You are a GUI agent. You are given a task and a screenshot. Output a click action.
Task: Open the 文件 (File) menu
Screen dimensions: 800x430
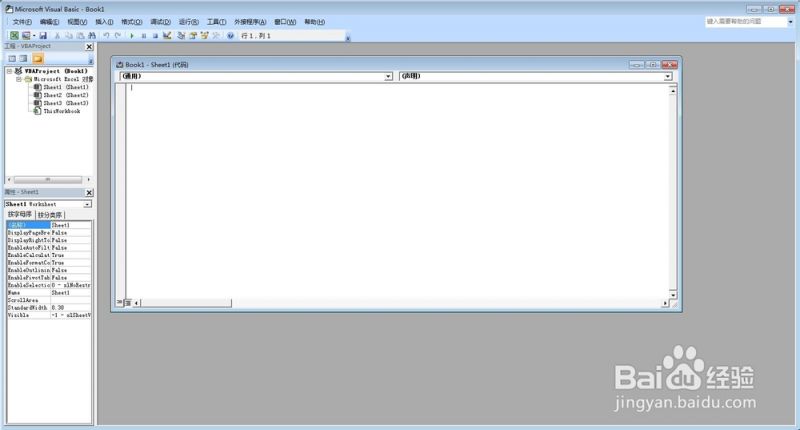pyautogui.click(x=22, y=22)
